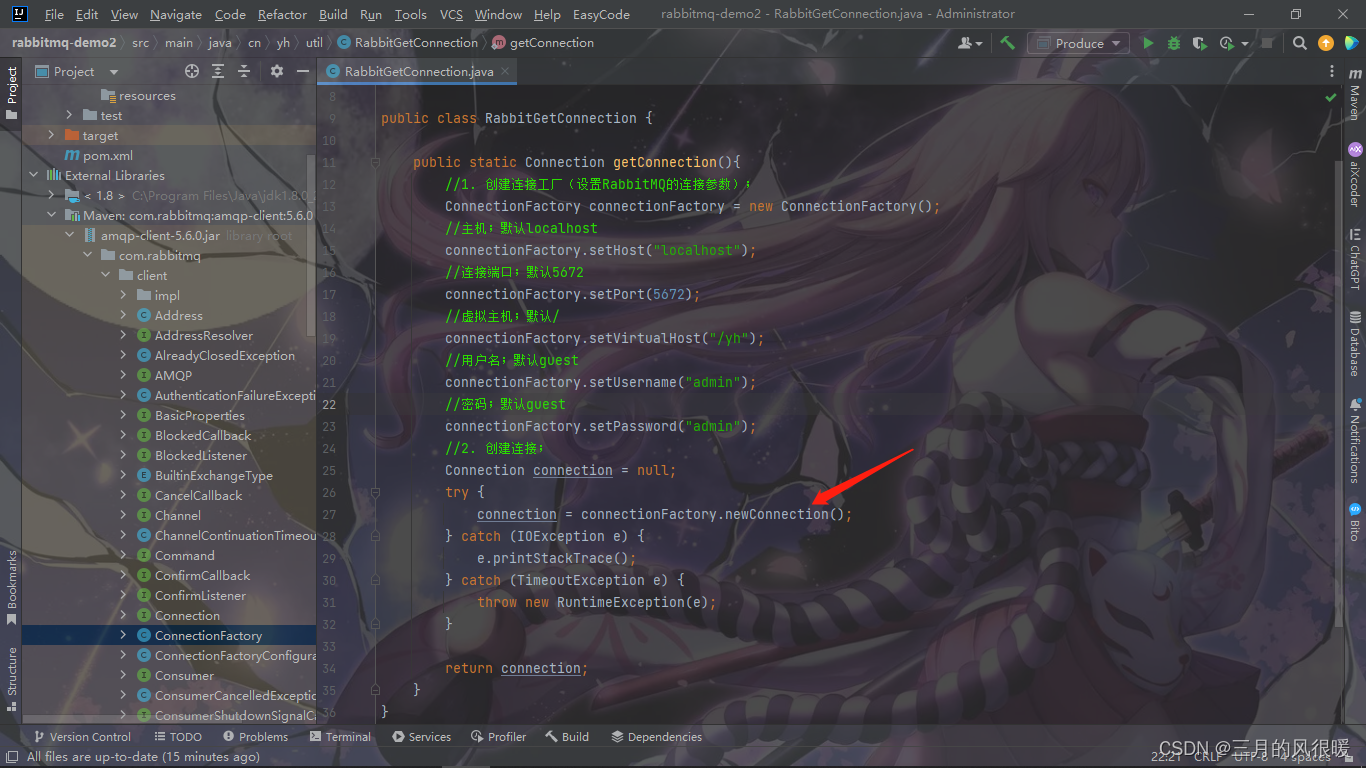The width and height of the screenshot is (1366, 768).
Task: Open the ChatGPT side panel
Action: [x=1355, y=259]
